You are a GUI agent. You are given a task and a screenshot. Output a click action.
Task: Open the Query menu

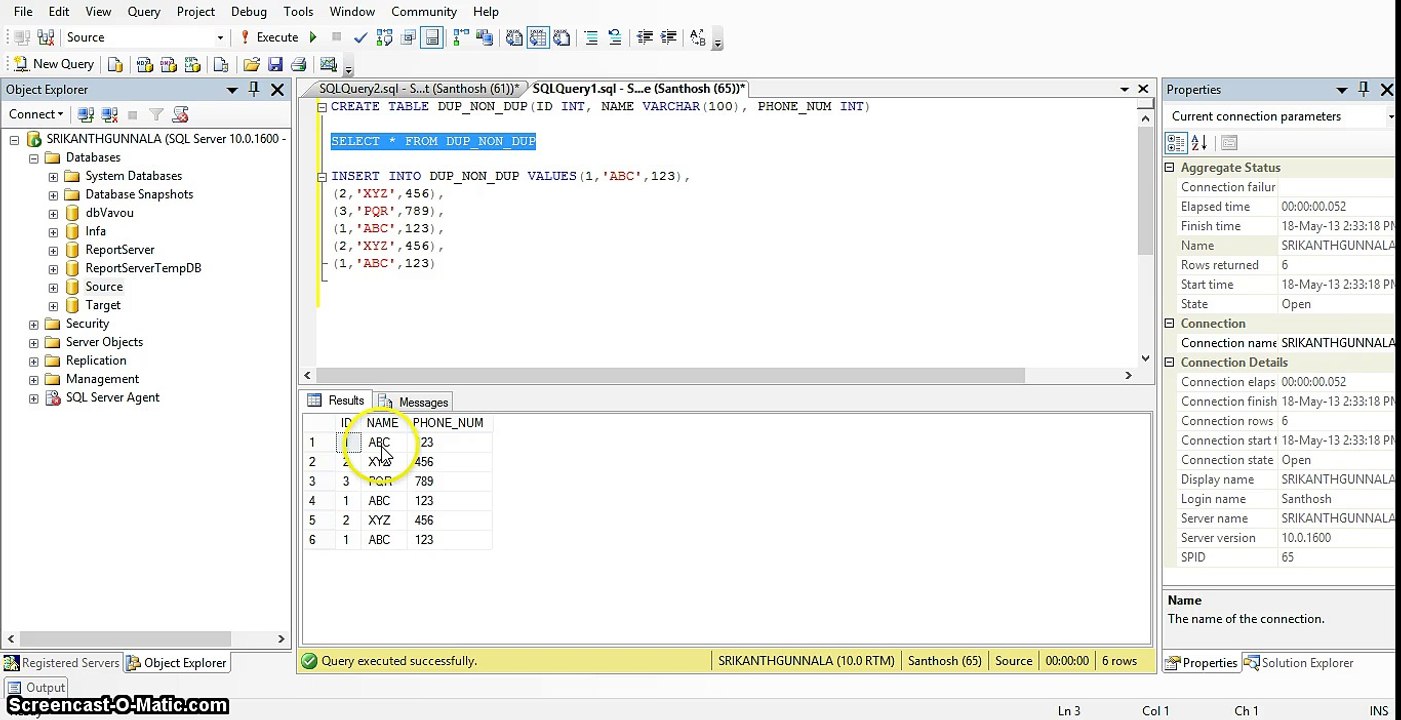pos(144,11)
